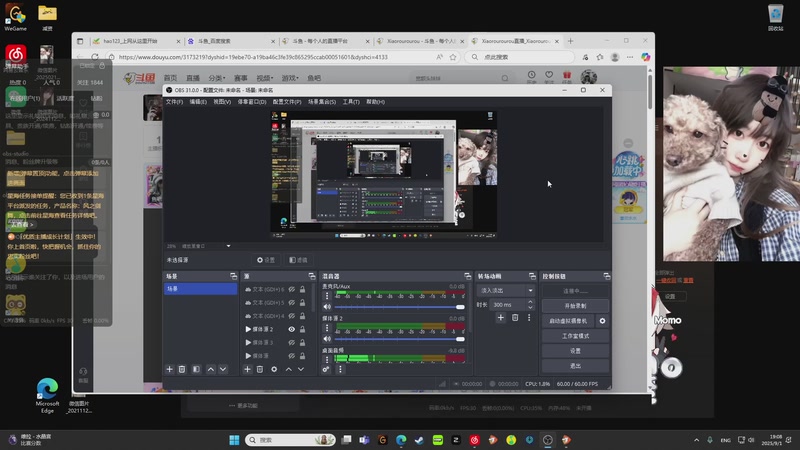Open Windows Start menu
Image resolution: width=800 pixels, height=450 pixels.
click(234, 440)
